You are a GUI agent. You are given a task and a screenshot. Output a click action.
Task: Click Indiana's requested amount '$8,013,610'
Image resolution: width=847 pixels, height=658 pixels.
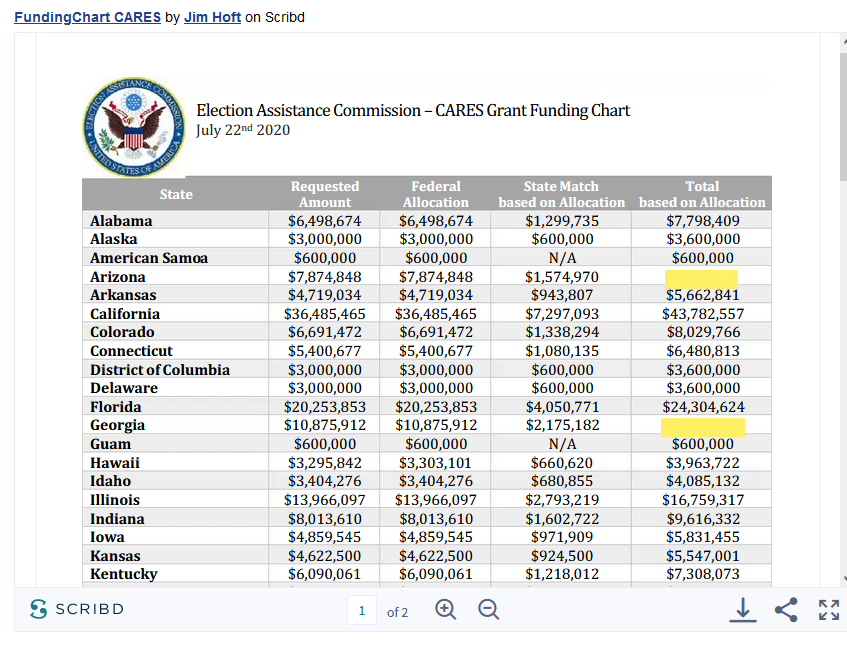click(325, 519)
